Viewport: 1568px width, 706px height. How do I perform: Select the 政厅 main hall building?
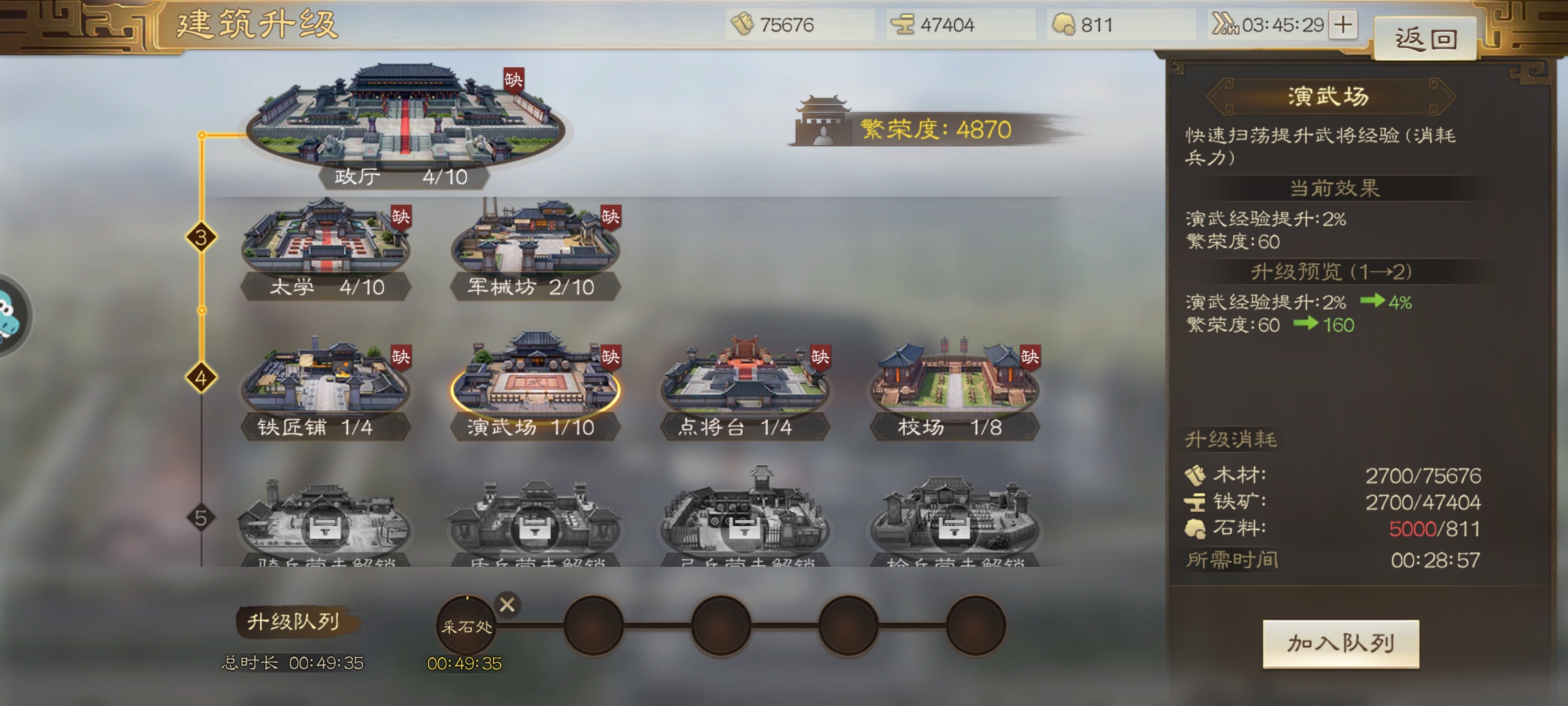click(405, 124)
